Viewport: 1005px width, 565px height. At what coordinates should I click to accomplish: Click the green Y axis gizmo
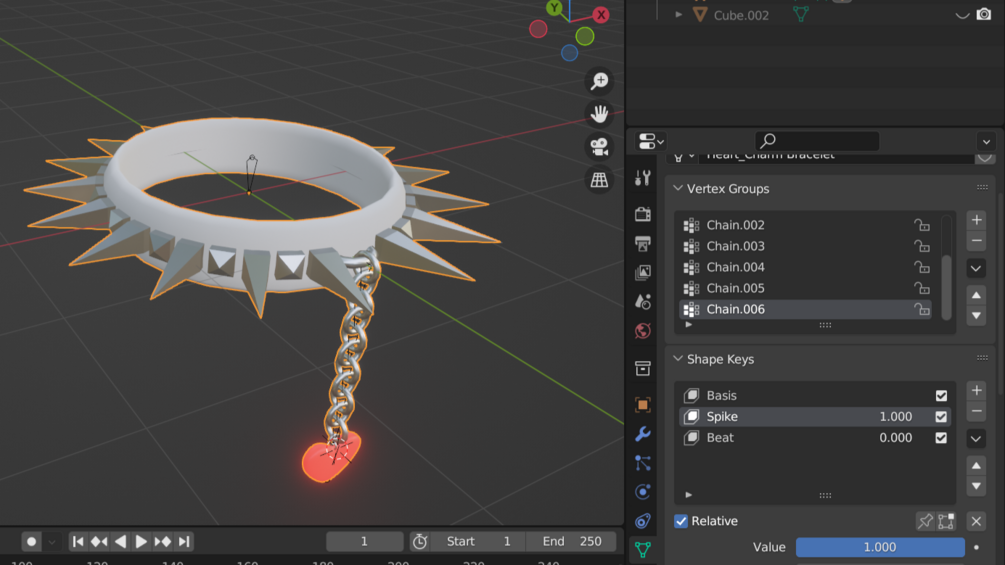pos(554,8)
